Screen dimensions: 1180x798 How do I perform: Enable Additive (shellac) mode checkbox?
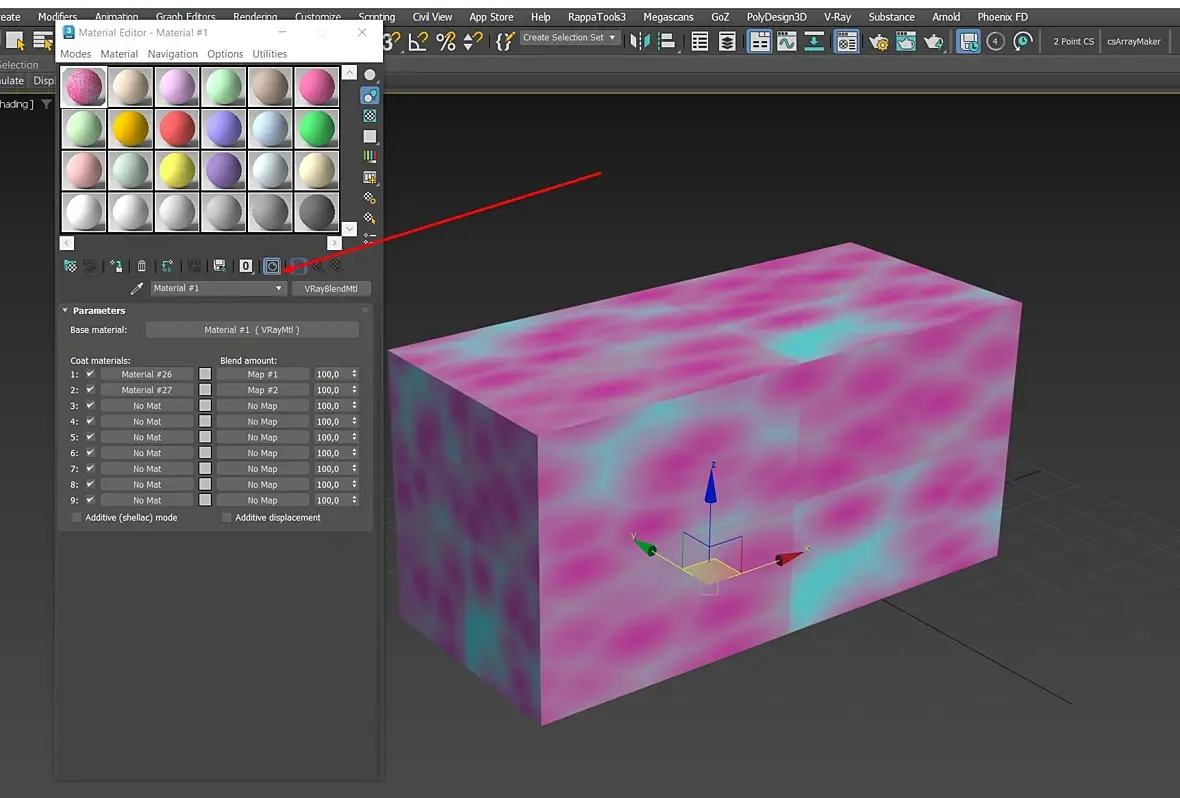pos(77,517)
